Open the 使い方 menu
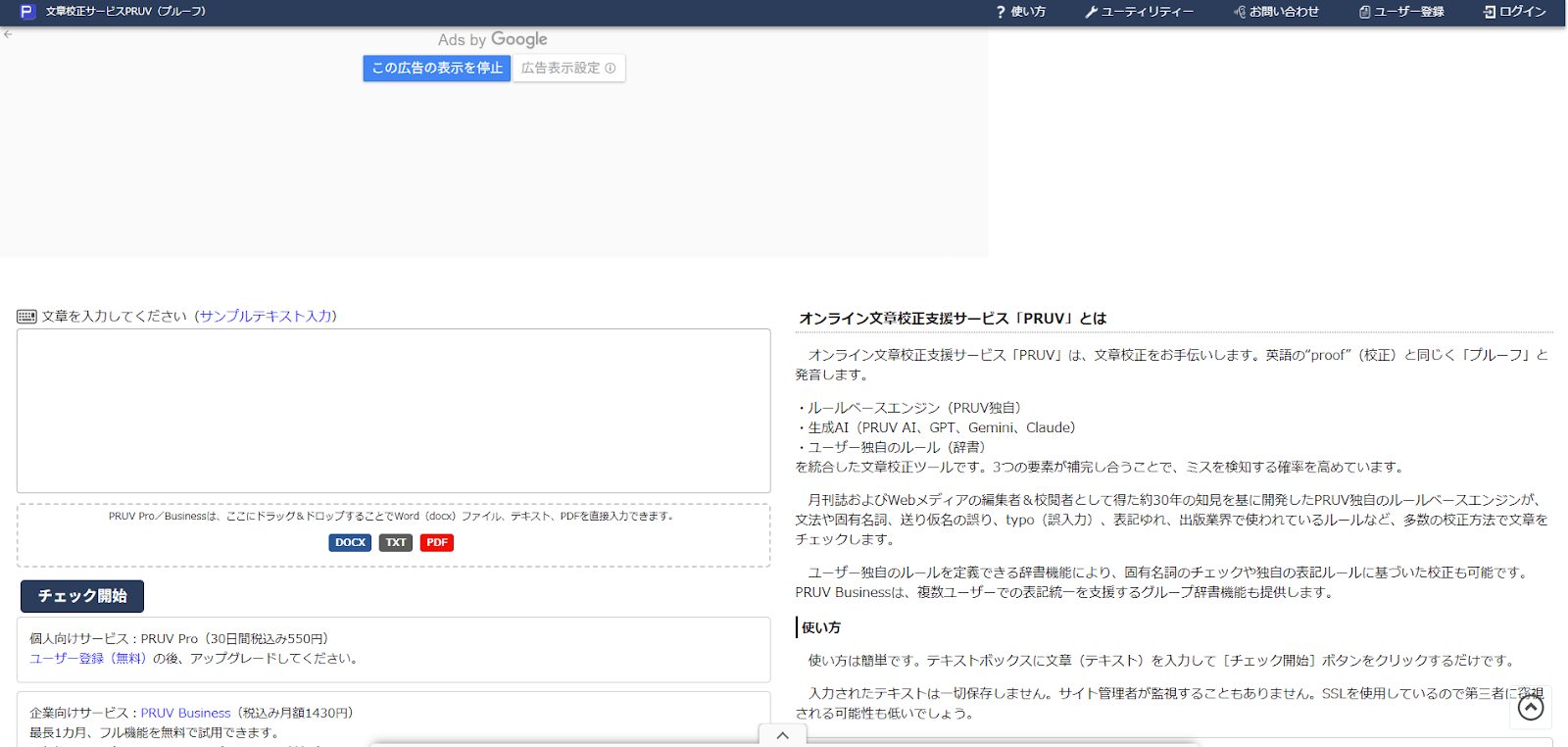Viewport: 1568px width, 747px height. tap(1020, 12)
